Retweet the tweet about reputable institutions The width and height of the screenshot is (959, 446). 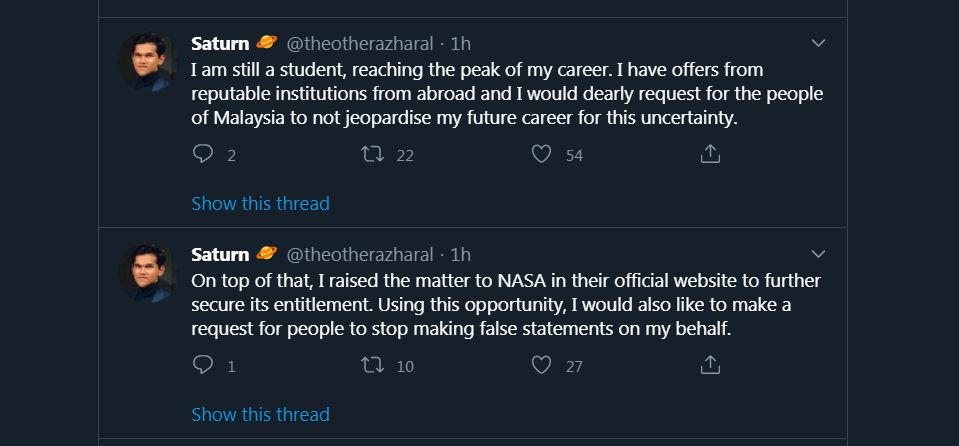(x=372, y=154)
